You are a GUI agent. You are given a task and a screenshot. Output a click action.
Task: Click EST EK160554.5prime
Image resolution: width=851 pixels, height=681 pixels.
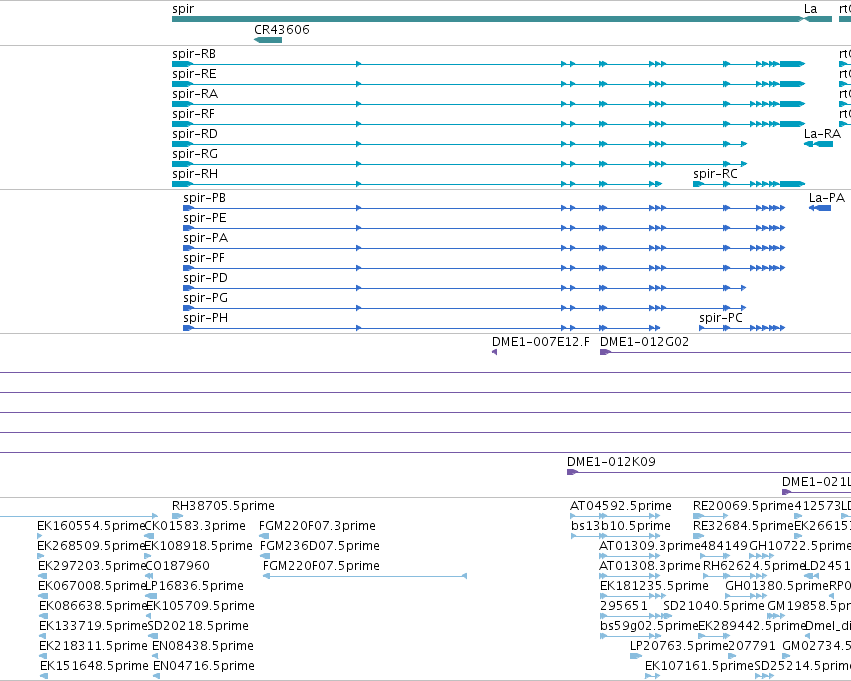tap(40, 536)
